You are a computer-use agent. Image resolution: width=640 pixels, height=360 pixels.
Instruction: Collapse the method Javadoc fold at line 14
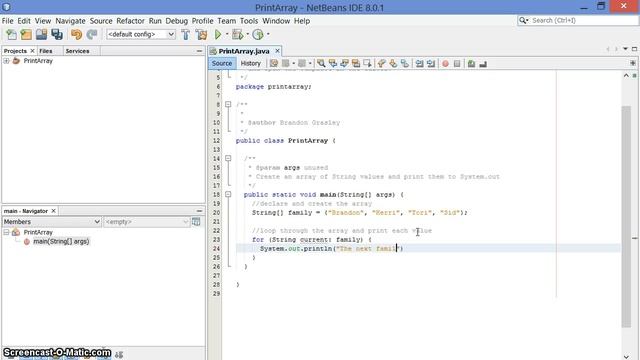click(228, 158)
